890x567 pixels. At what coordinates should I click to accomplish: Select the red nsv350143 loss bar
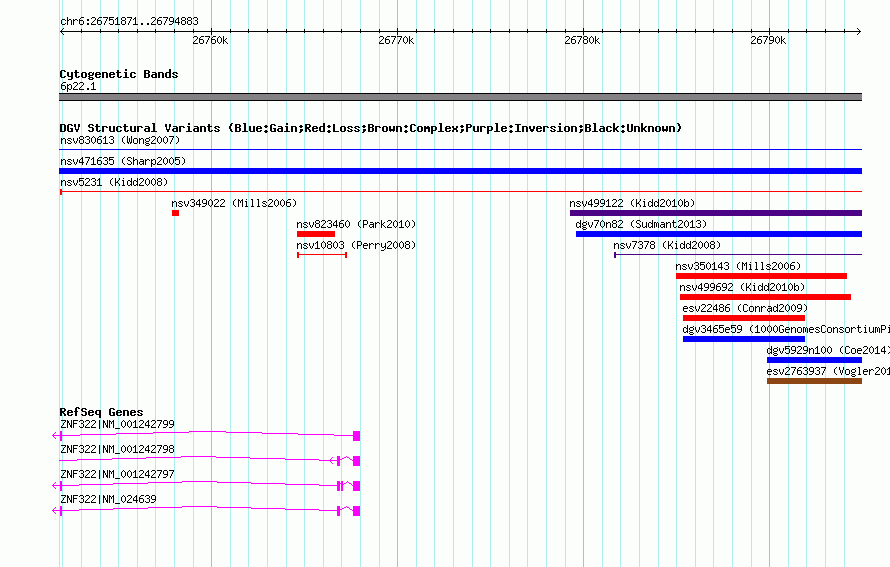click(x=761, y=276)
